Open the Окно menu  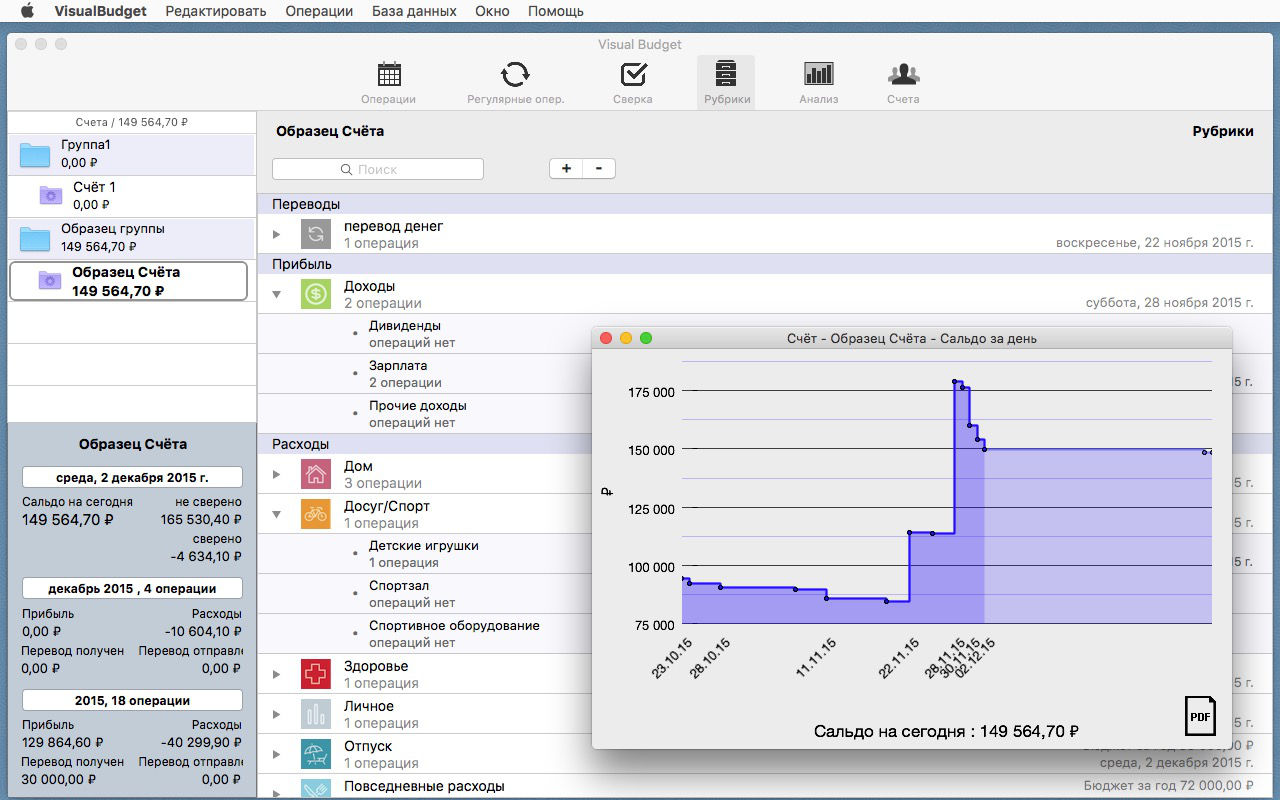[x=492, y=11]
